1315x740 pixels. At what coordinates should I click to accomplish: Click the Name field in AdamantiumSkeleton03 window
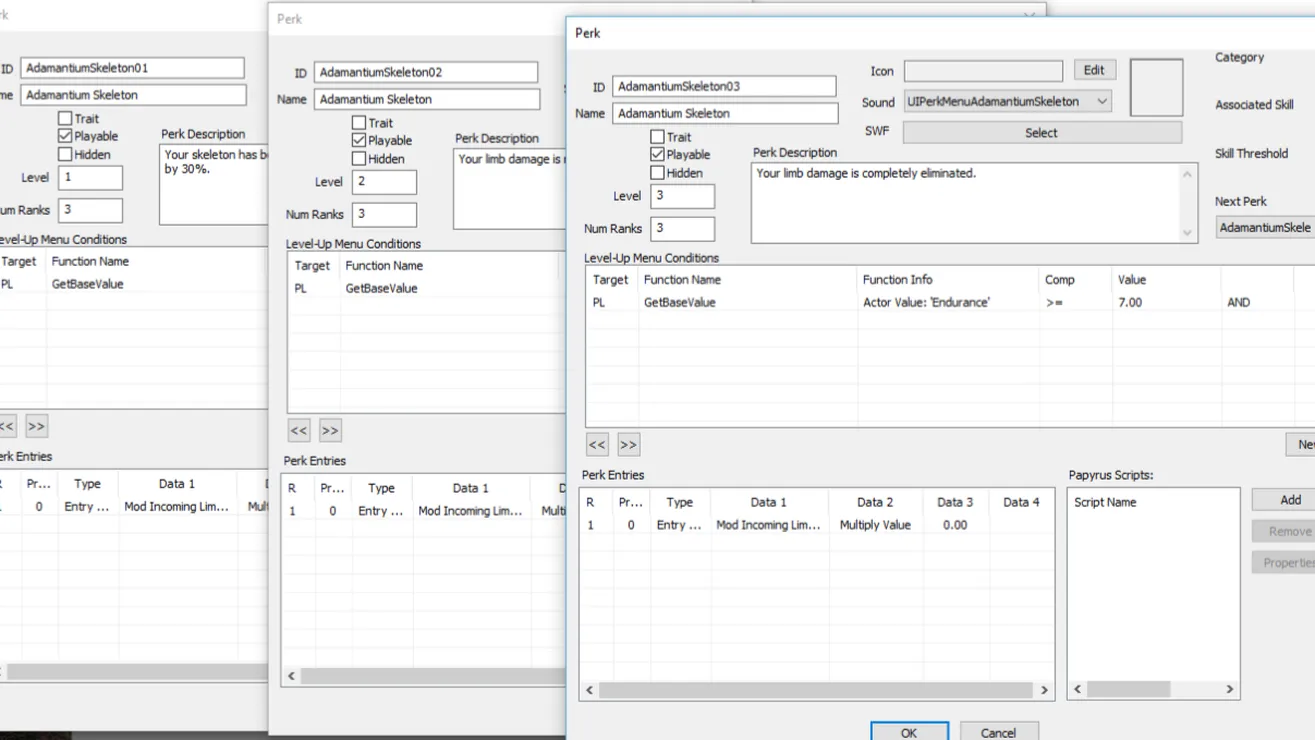(x=725, y=113)
